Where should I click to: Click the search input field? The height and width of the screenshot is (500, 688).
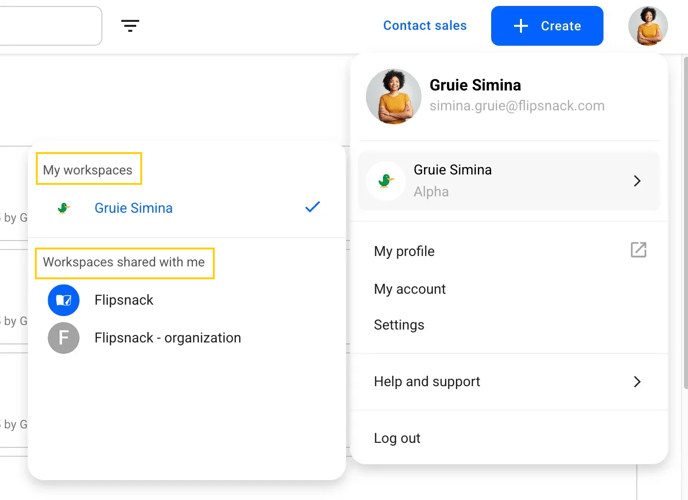pos(50,25)
